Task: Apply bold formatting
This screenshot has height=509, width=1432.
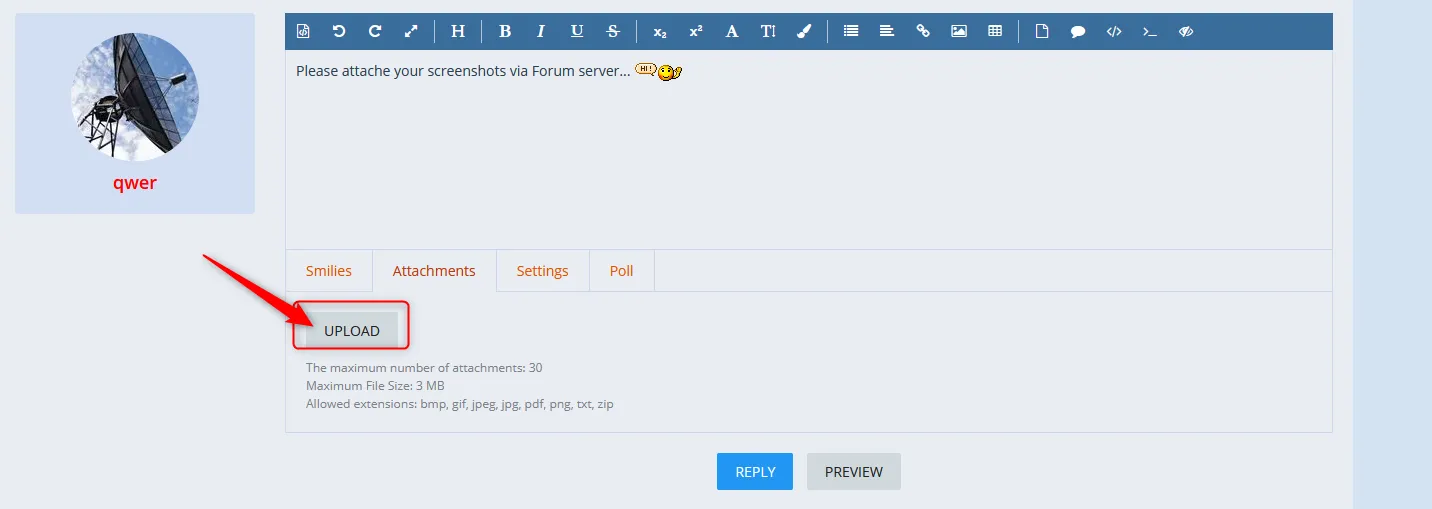Action: (x=505, y=31)
